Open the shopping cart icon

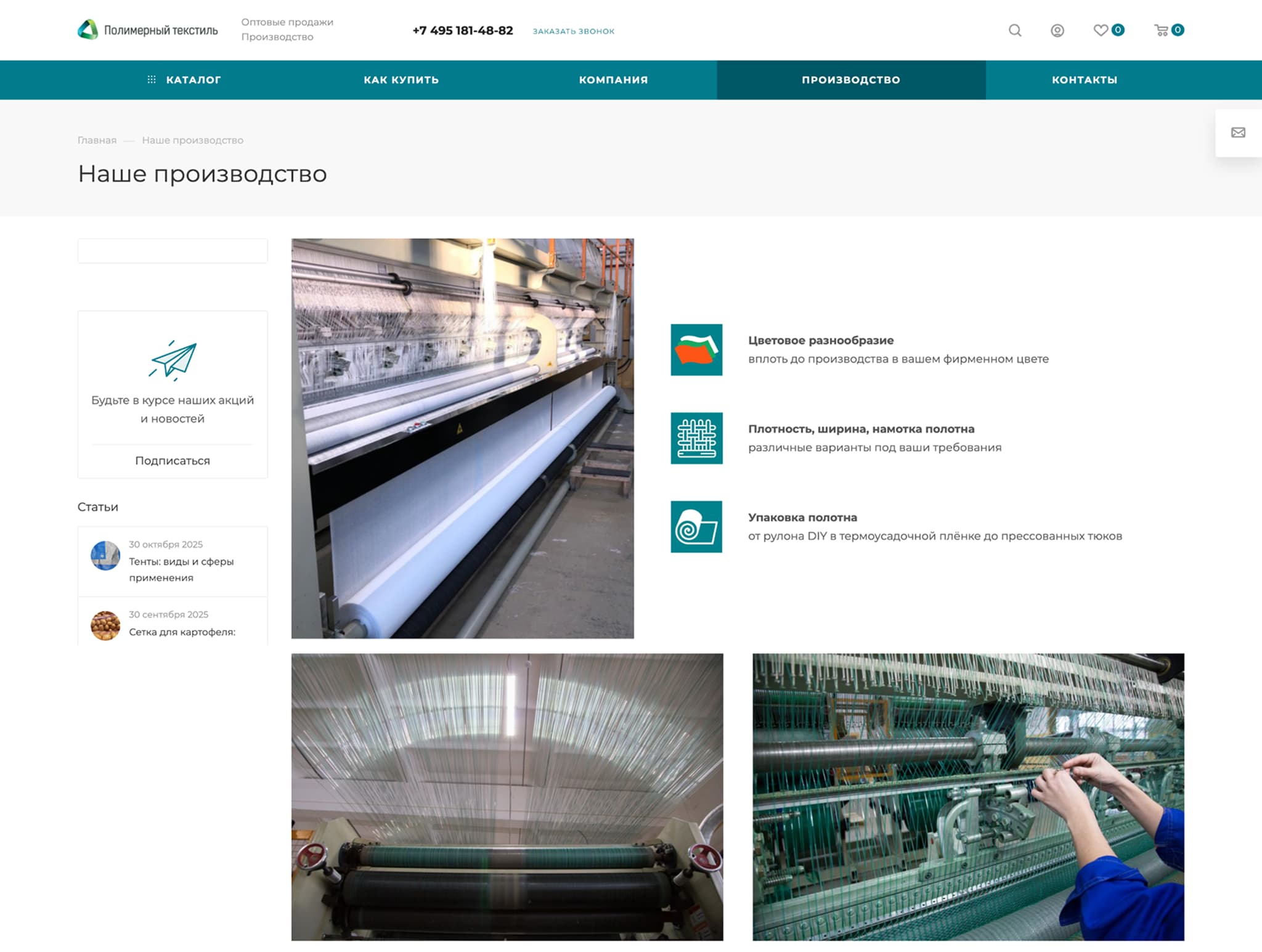pyautogui.click(x=1161, y=30)
